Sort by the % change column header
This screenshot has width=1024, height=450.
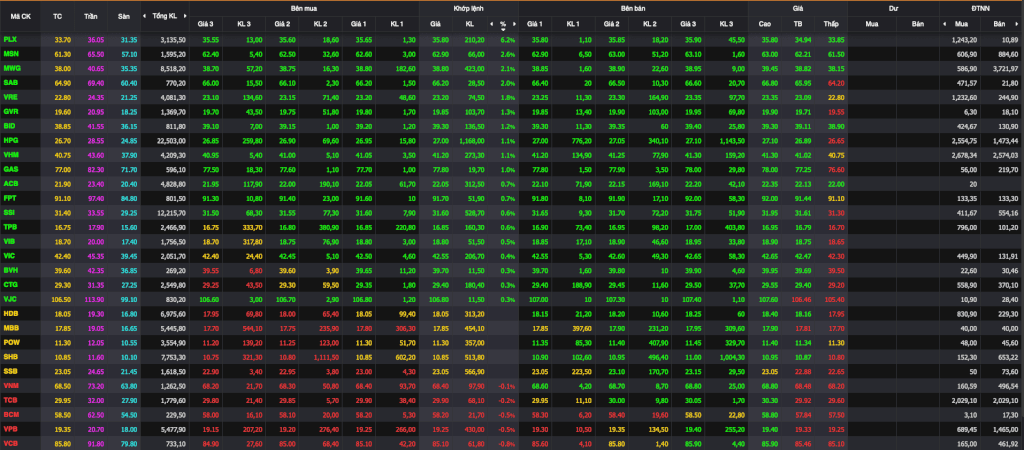[x=503, y=24]
